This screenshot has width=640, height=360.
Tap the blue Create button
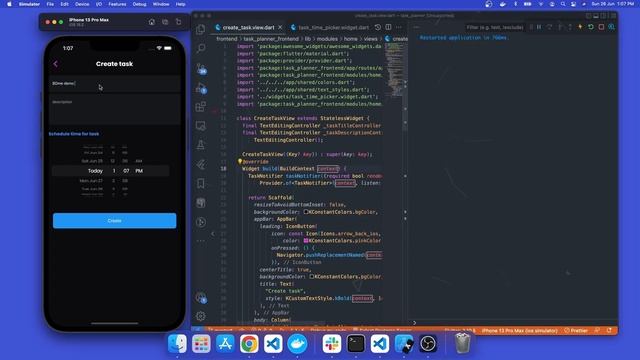pyautogui.click(x=114, y=220)
